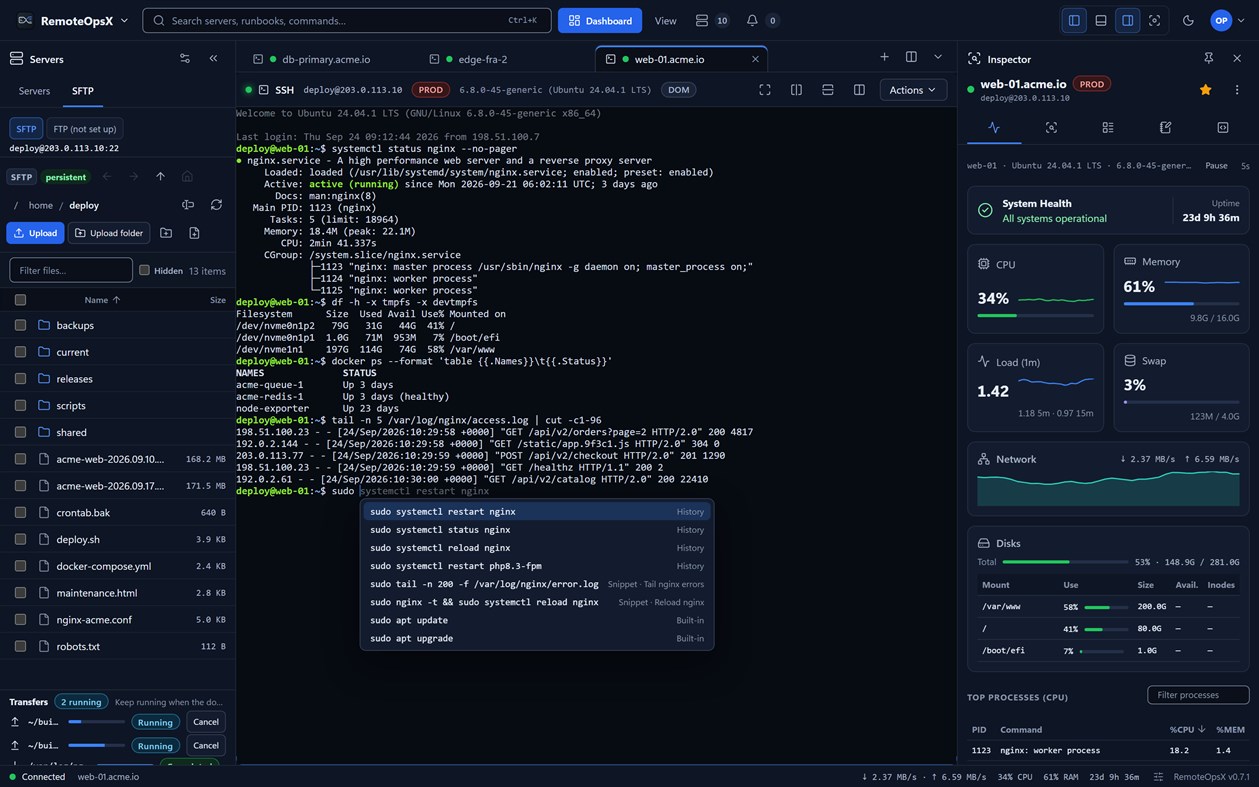Screen dimensions: 1259x787
Task: Select checkbox for nginx-acme.conf
Action: pyautogui.click(x=20, y=619)
